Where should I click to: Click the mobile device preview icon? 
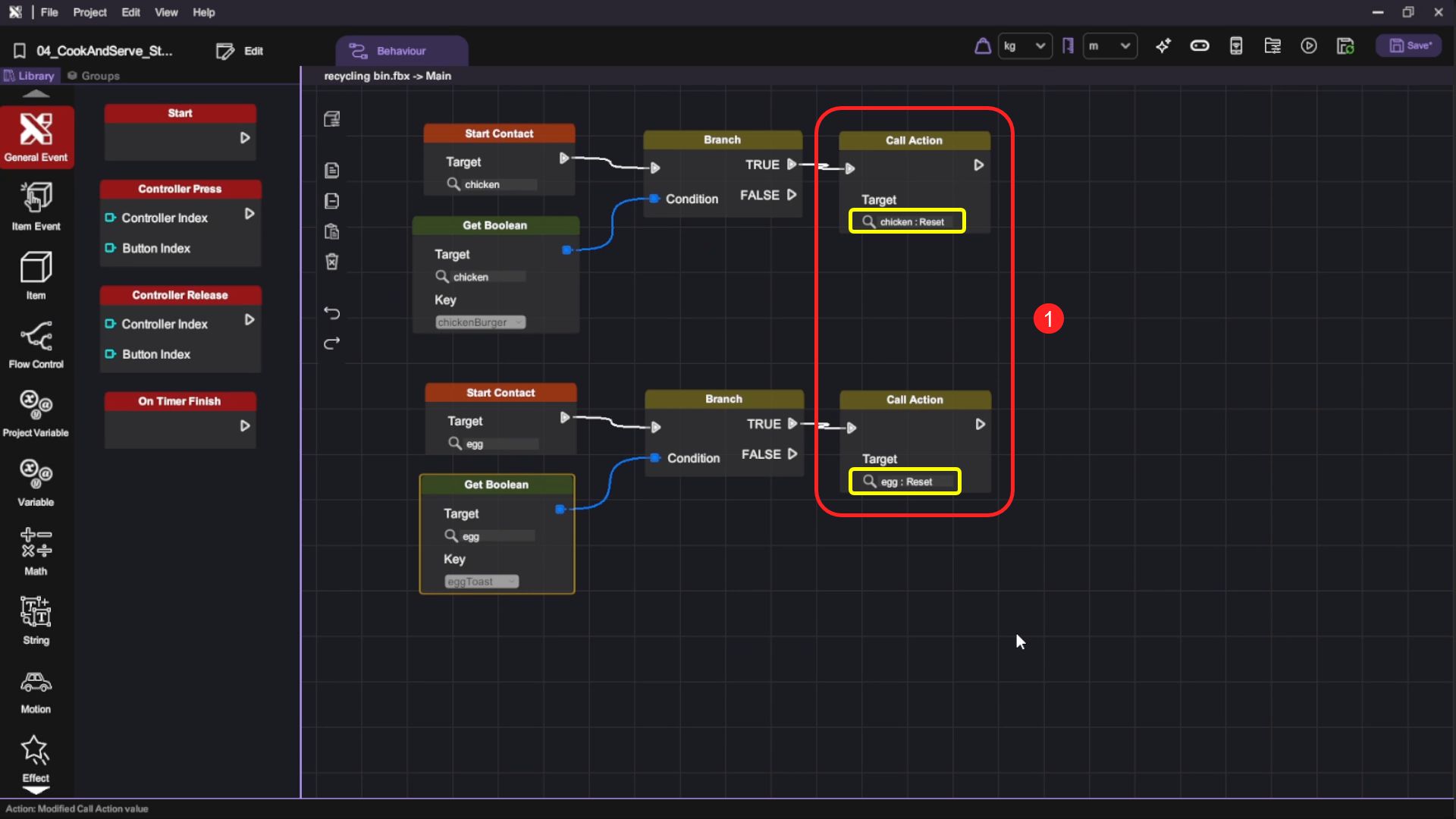point(1236,46)
